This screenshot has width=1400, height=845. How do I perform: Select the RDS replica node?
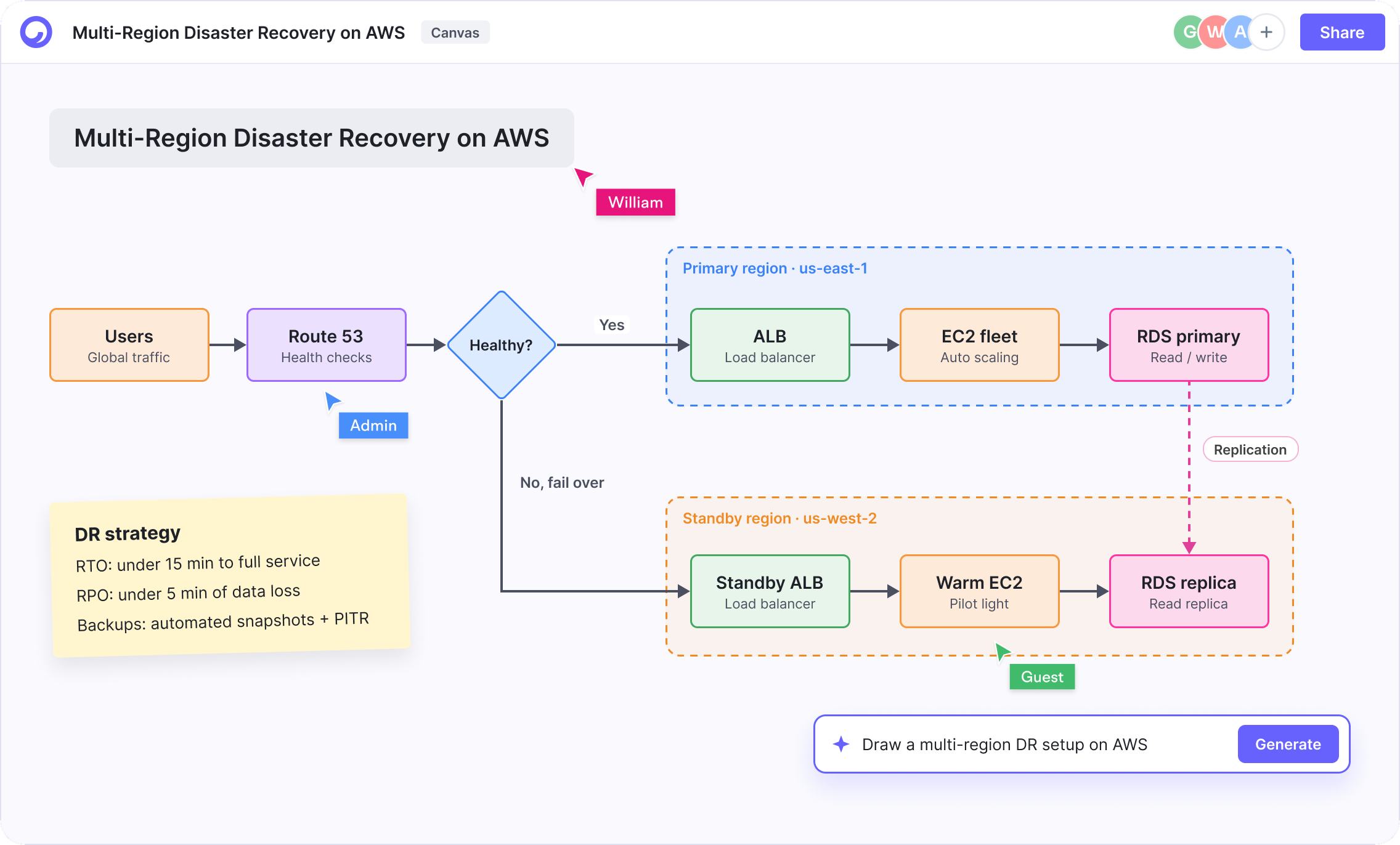[1189, 591]
